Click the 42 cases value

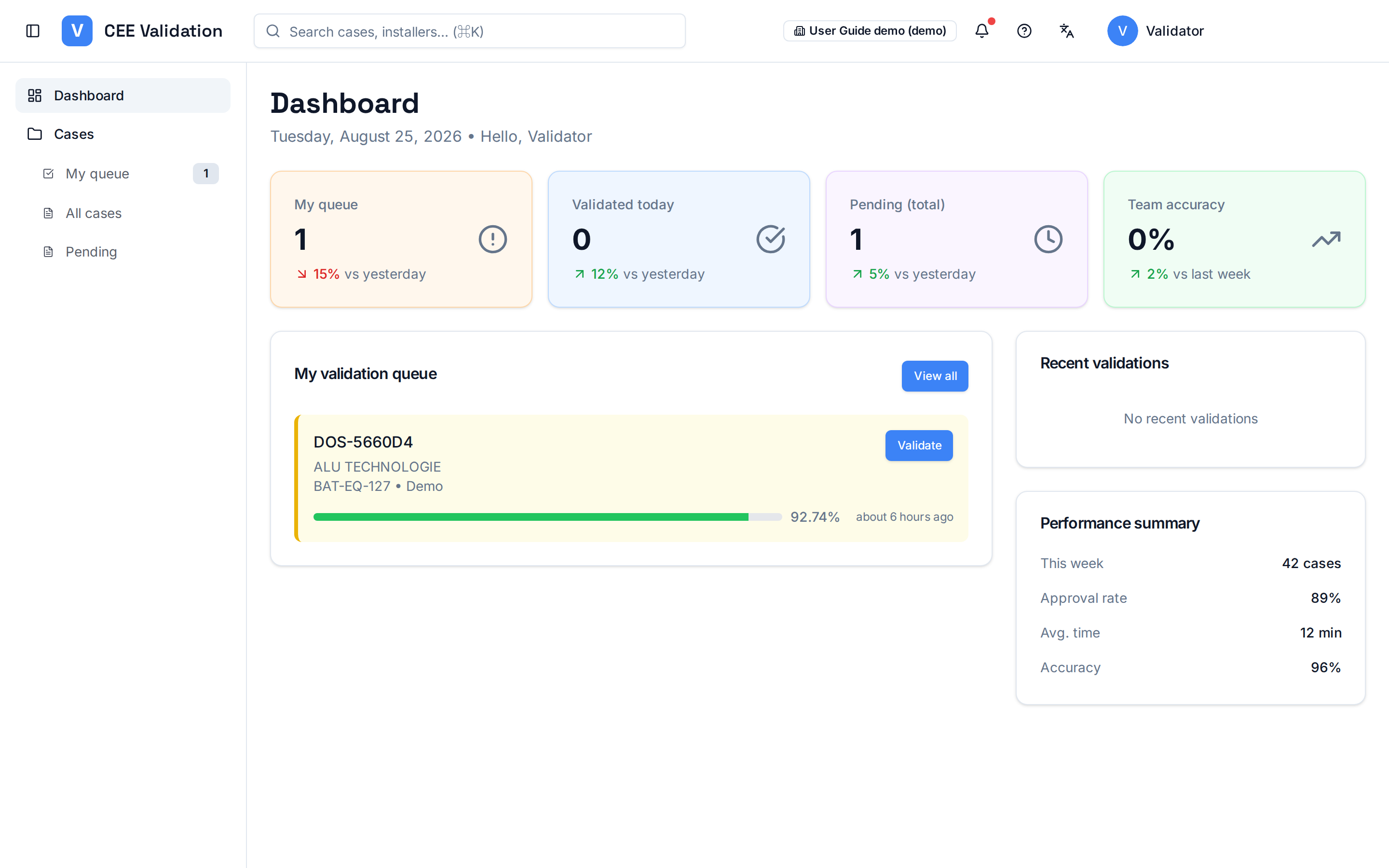(1311, 563)
